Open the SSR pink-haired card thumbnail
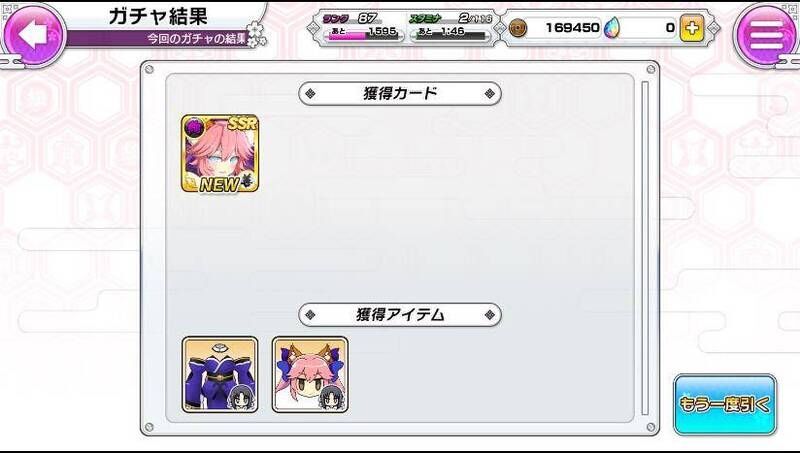This screenshot has height=453, width=800. coord(220,154)
